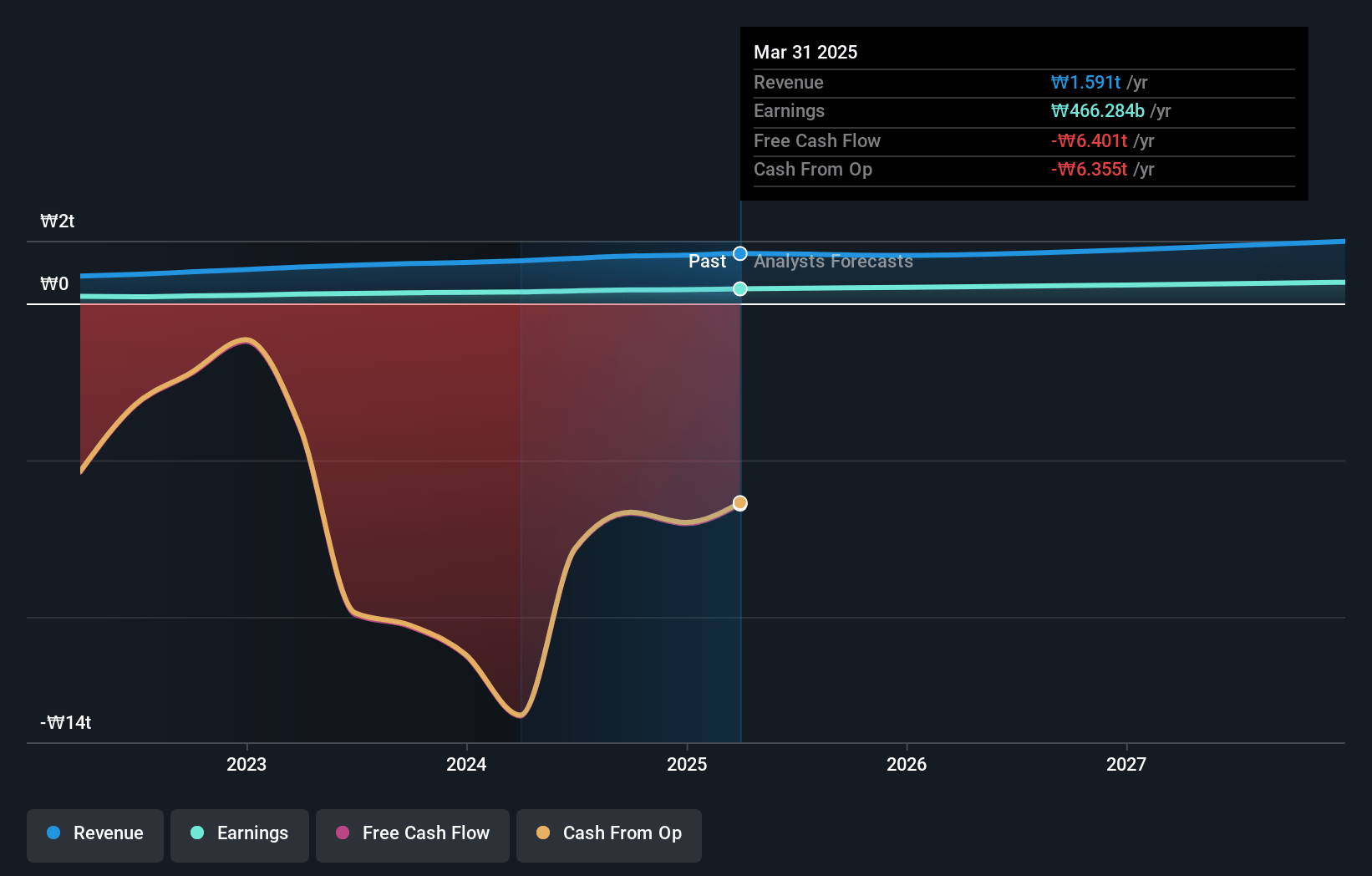This screenshot has width=1372, height=876.
Task: Click the ₩1.591t revenue value in the tooltip
Action: point(1085,82)
